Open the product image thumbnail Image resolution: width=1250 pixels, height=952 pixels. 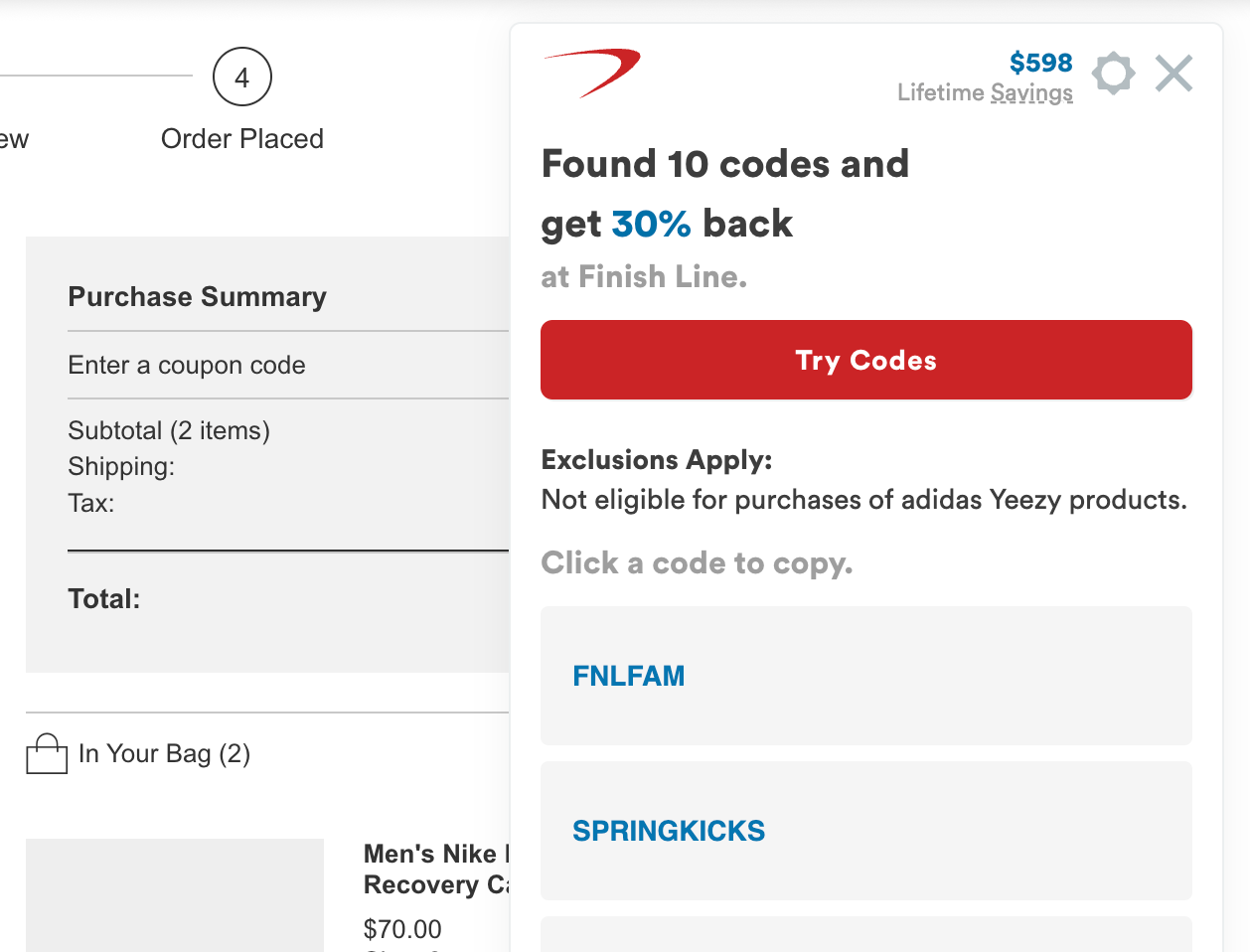(175, 894)
